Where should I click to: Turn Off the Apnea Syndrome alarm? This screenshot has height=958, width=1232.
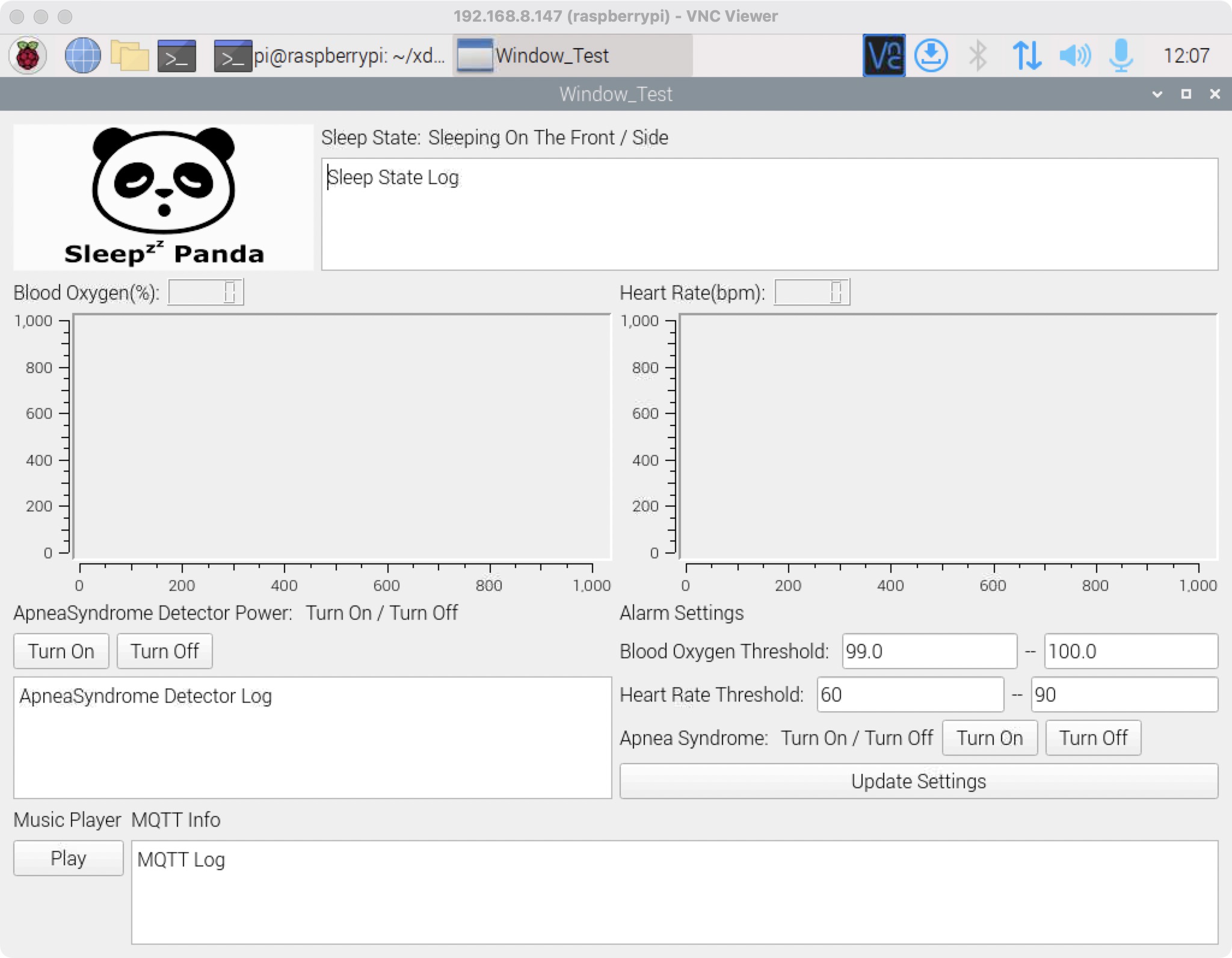pos(1093,738)
